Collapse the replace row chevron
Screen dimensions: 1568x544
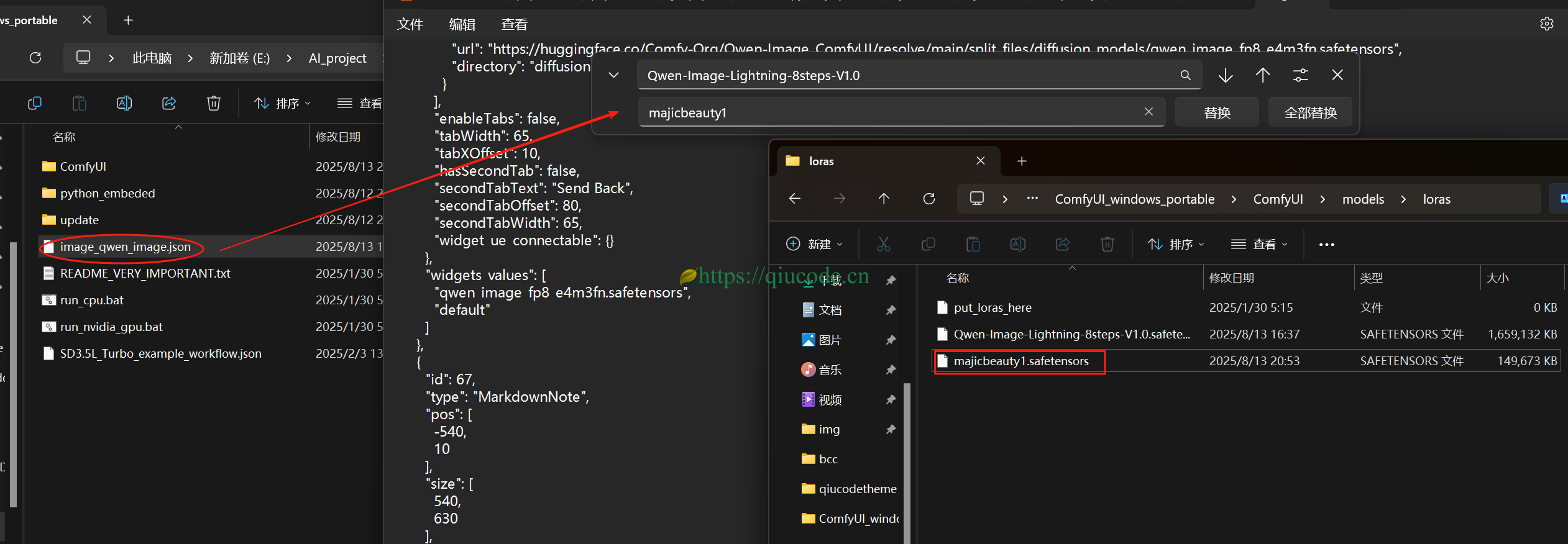coord(613,75)
